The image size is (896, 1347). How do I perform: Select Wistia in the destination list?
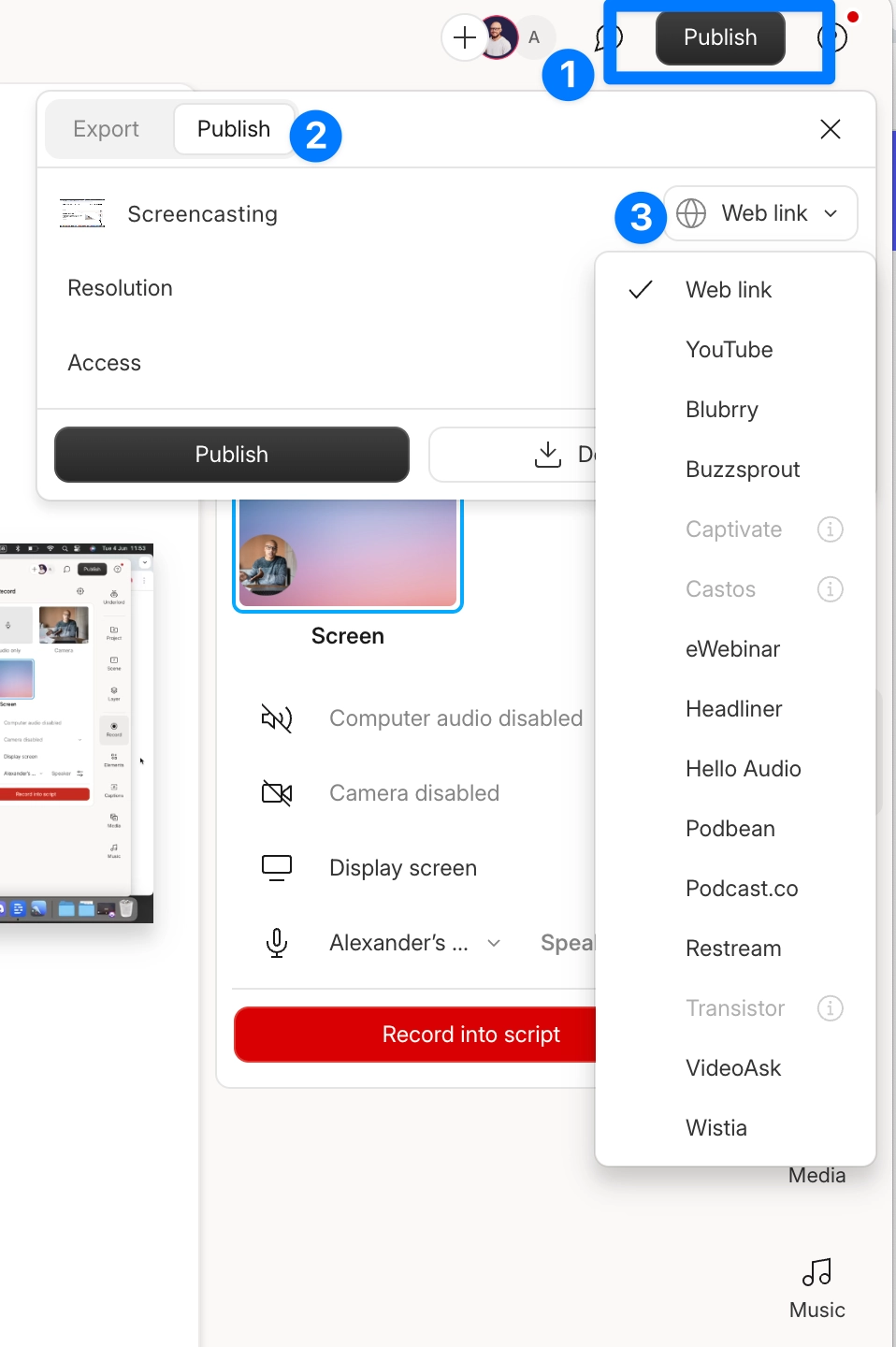coord(735,1128)
